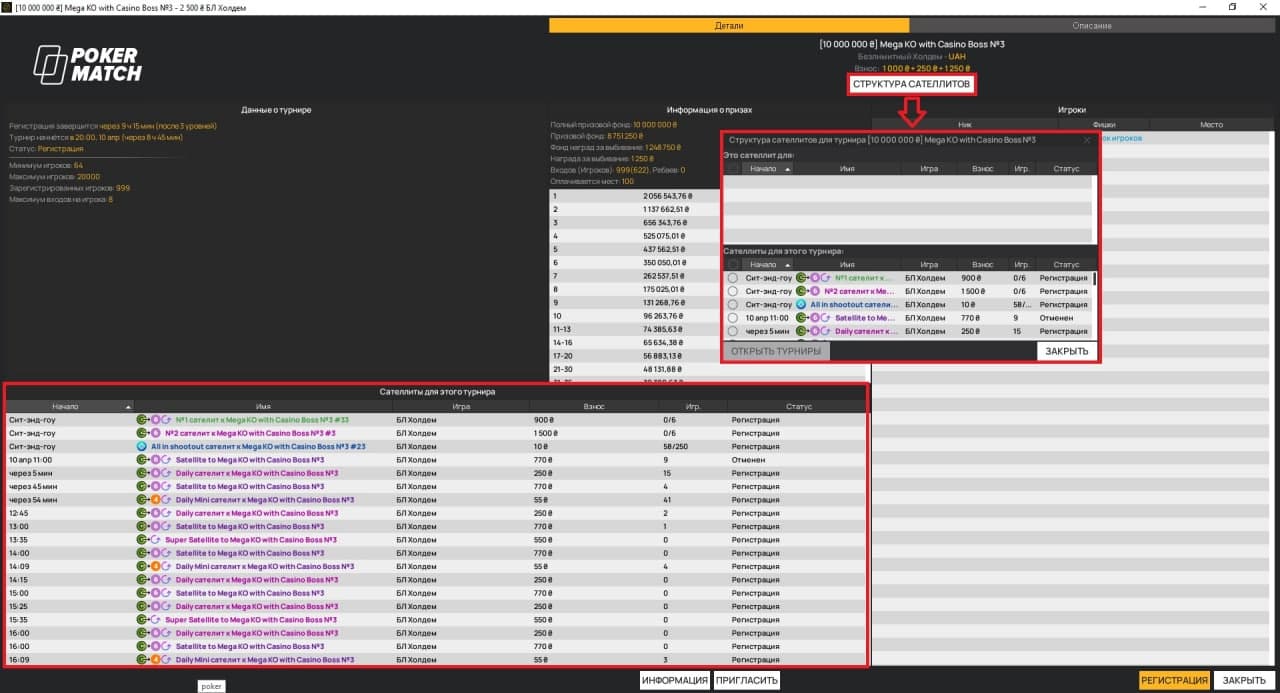Click the orange icon in the 16:09 Daily Mini row
This screenshot has width=1280, height=693.
click(x=155, y=660)
